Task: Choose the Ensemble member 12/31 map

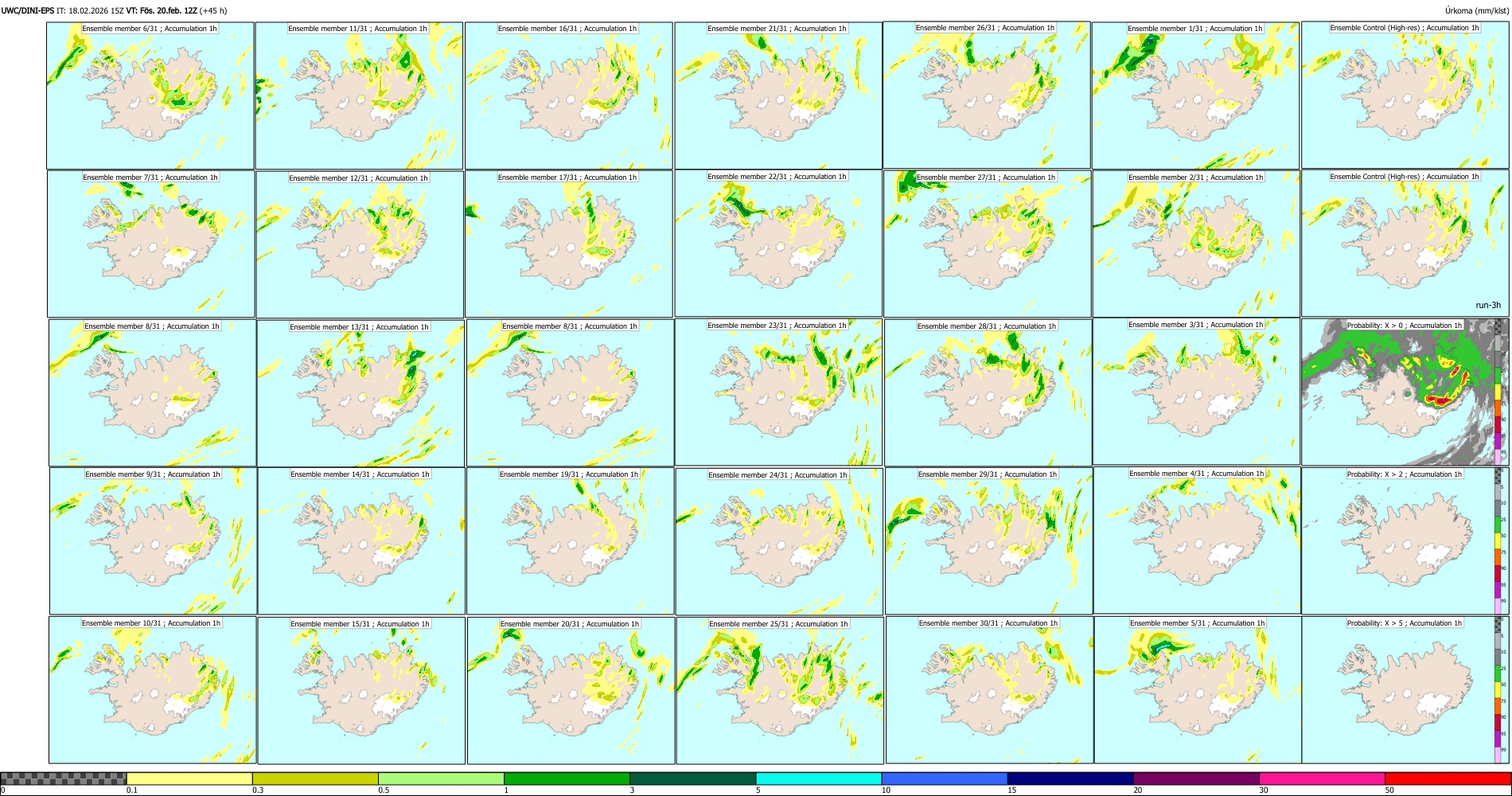Action: (360, 244)
